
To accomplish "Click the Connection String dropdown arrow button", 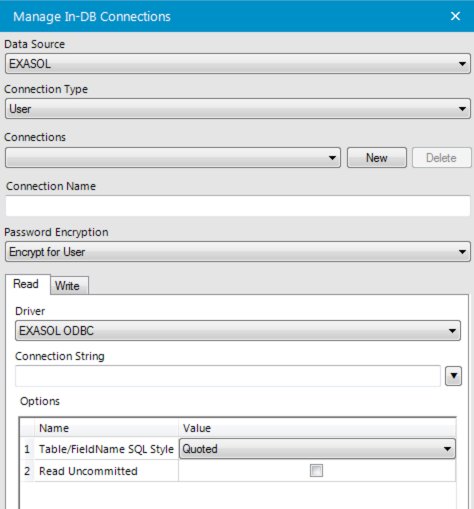I will pyautogui.click(x=453, y=376).
